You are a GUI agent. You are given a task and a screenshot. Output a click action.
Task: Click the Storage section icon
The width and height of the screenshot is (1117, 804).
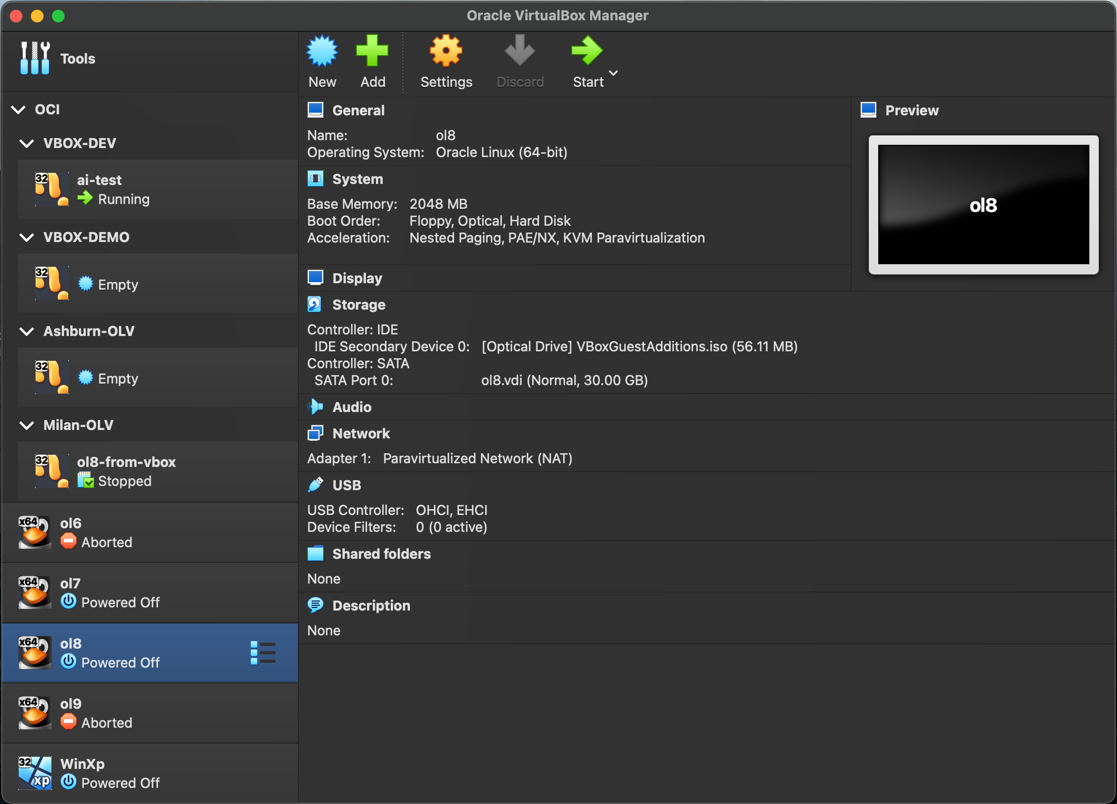click(x=316, y=305)
